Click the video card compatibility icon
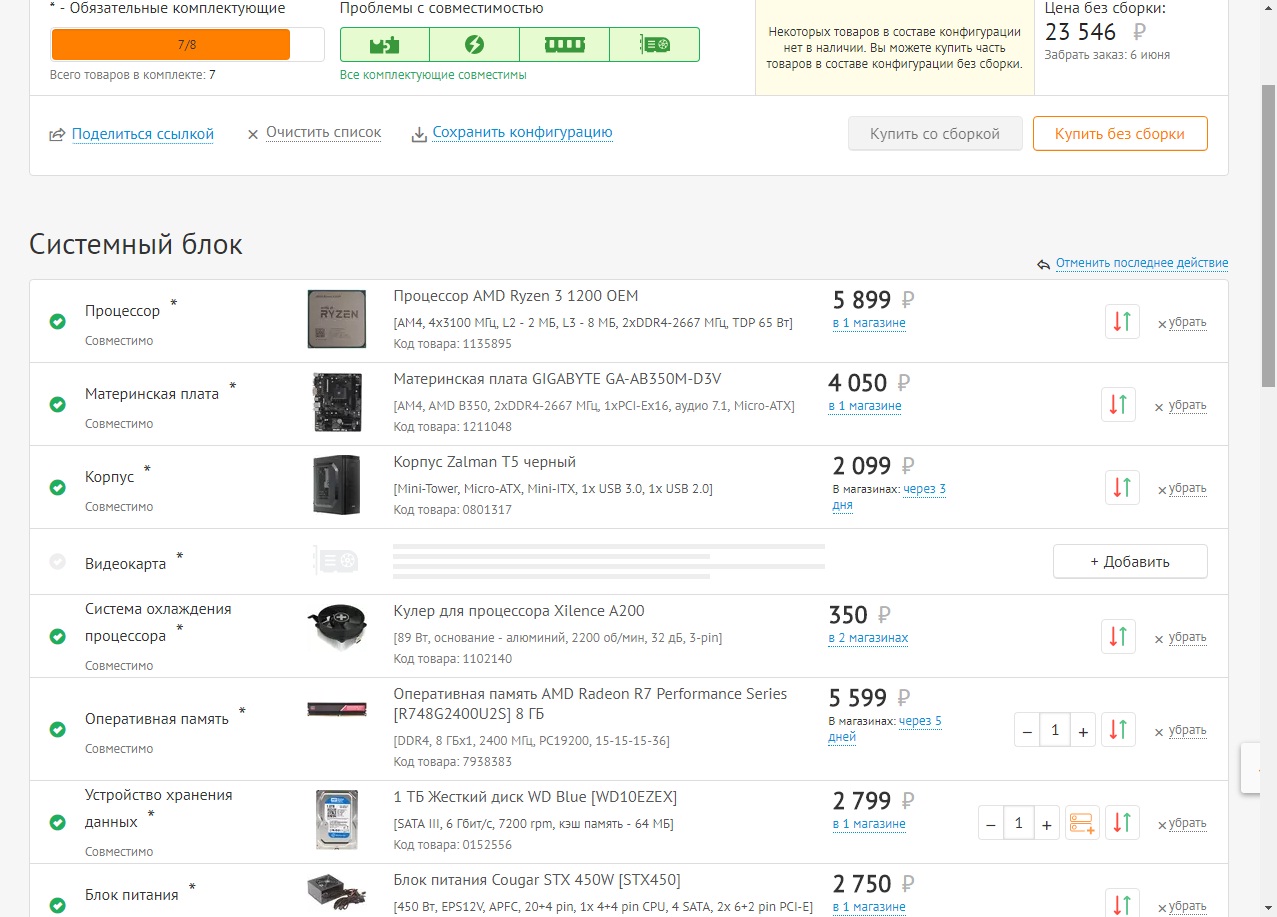Screen dimensions: 1277x917 point(655,45)
